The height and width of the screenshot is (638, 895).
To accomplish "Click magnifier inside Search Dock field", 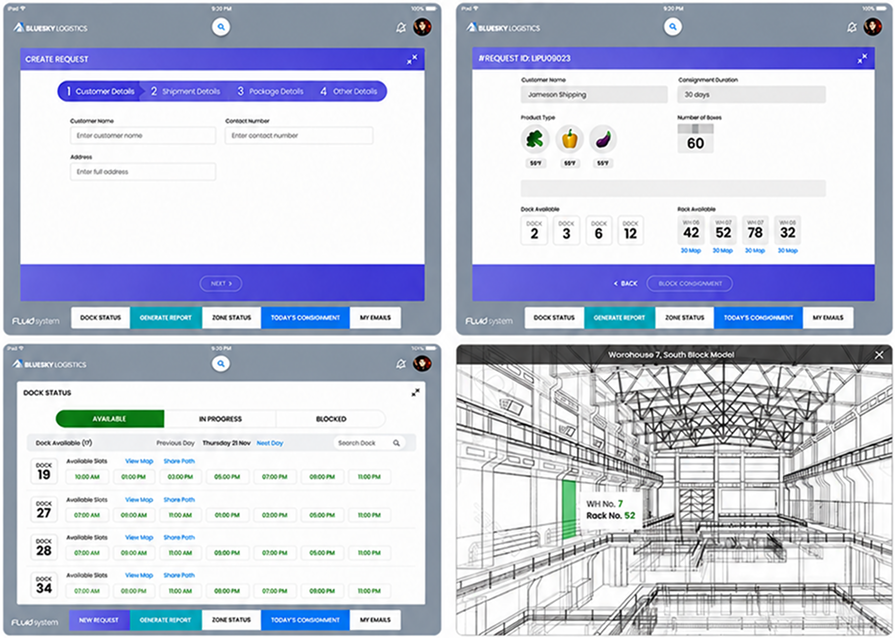I will click(396, 443).
